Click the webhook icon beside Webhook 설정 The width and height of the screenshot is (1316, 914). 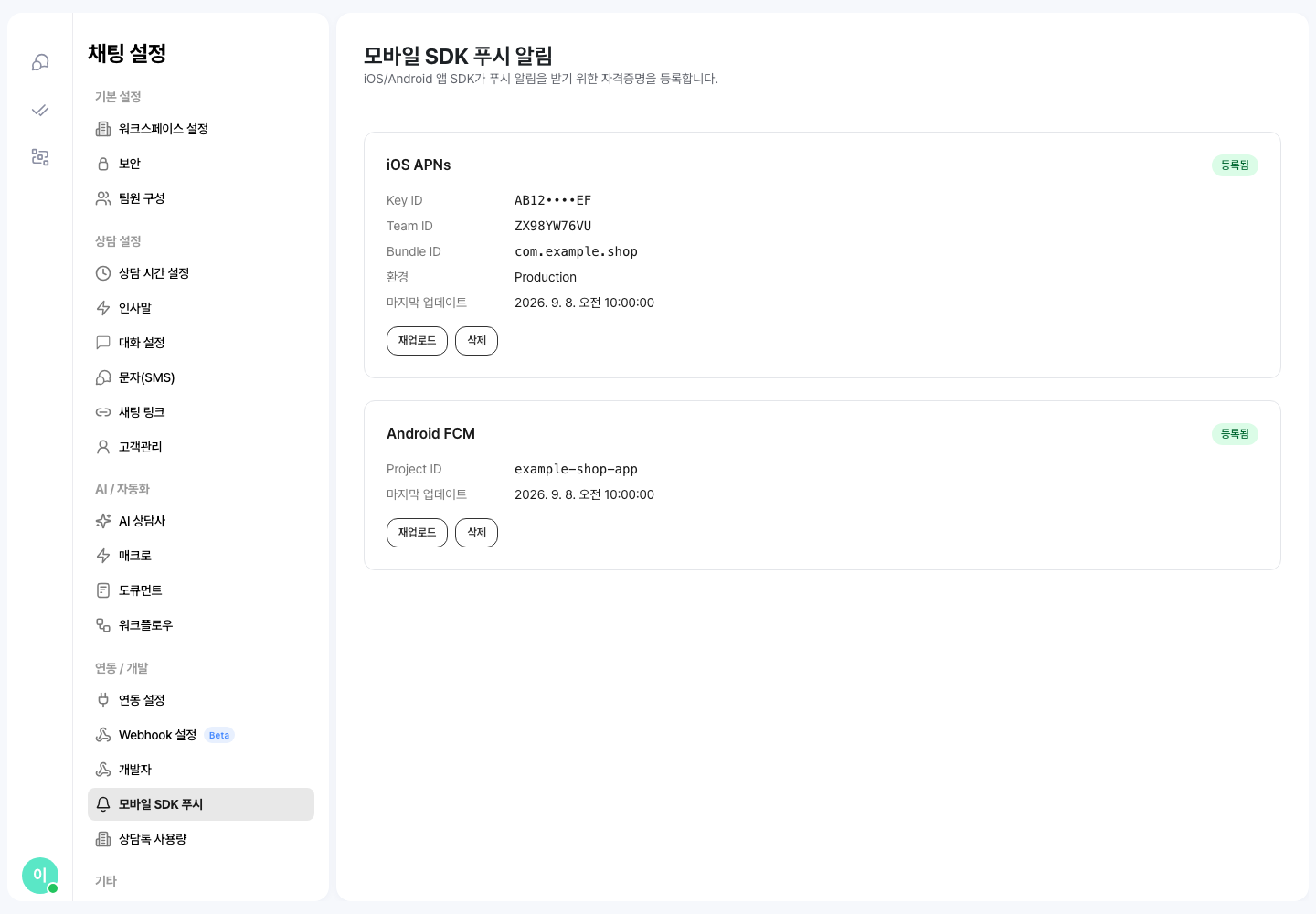point(103,735)
